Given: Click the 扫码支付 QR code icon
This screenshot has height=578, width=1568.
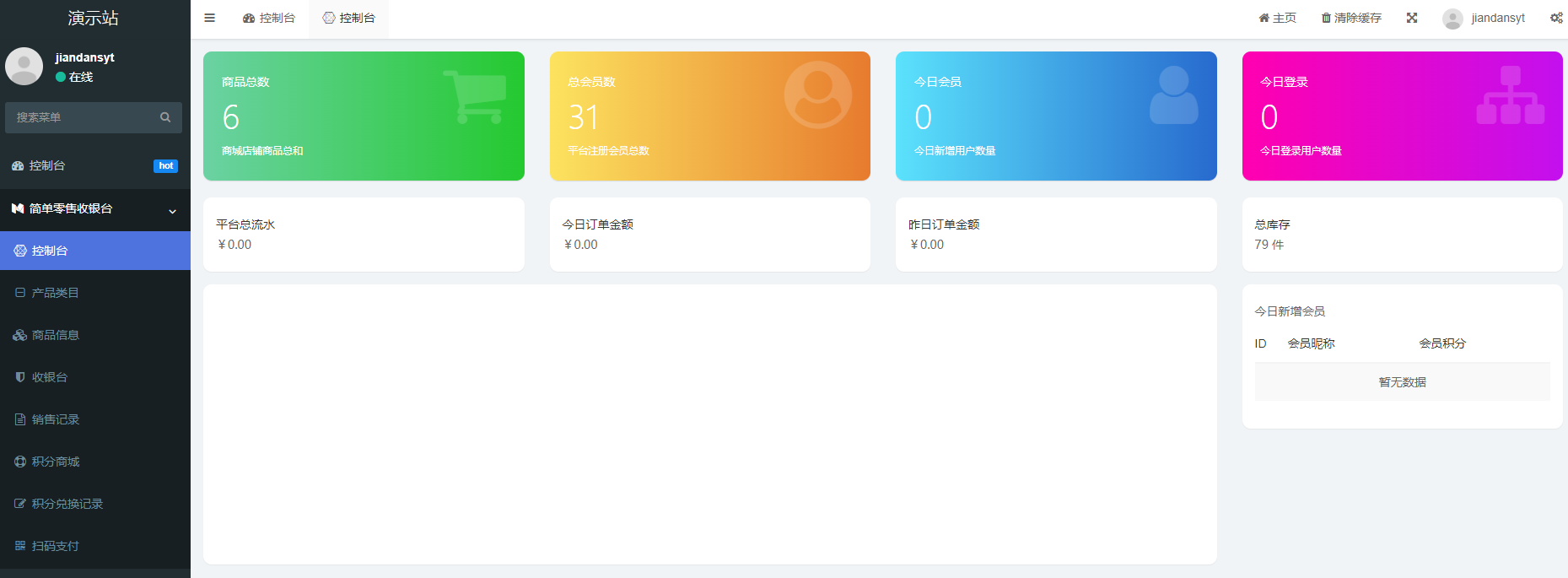Looking at the screenshot, I should pyautogui.click(x=20, y=546).
